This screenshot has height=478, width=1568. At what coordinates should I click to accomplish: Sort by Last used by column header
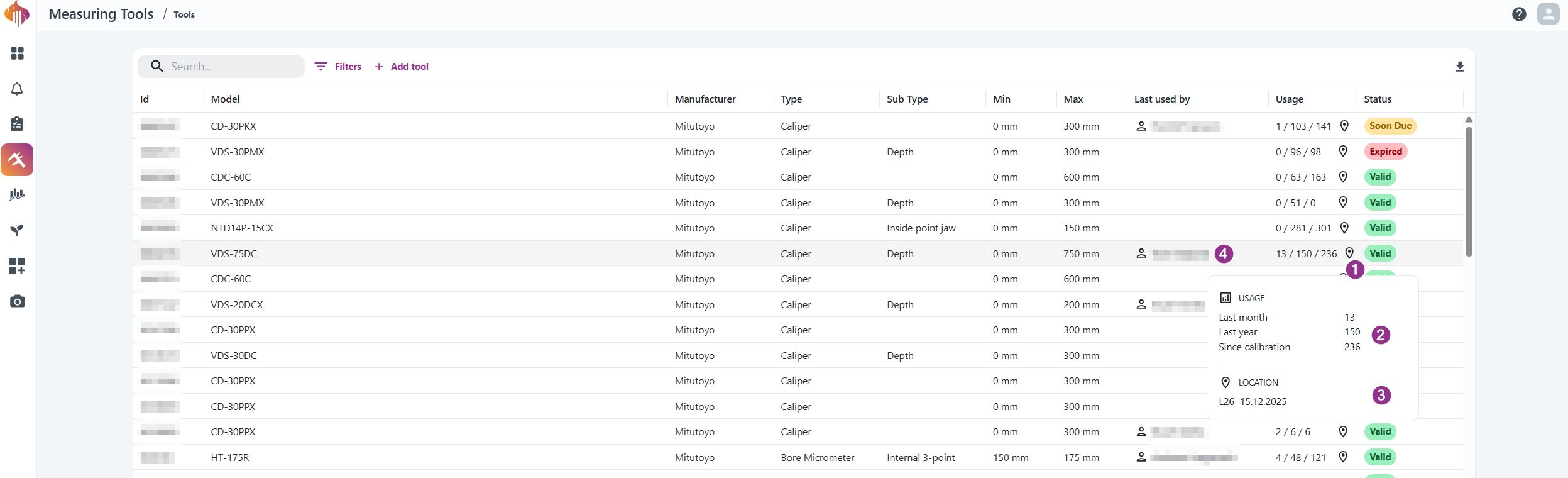coord(1162,99)
